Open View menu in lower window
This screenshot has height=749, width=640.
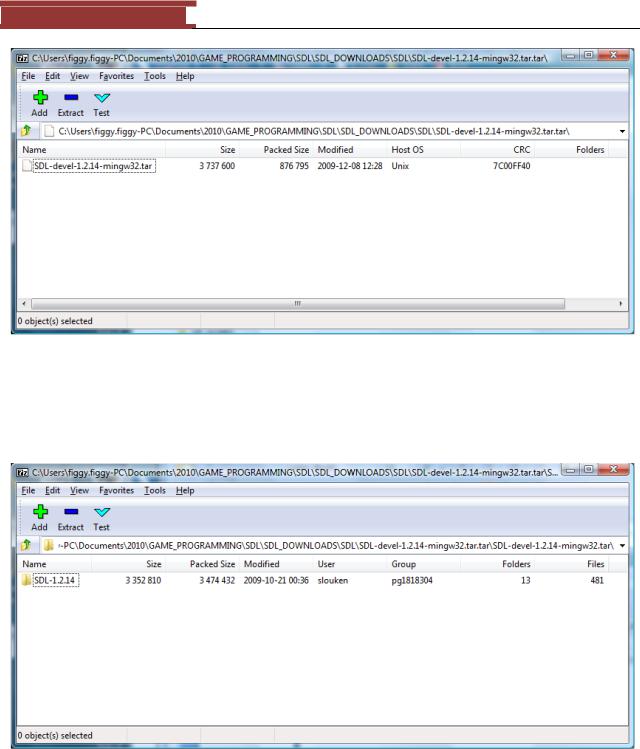[x=79, y=490]
